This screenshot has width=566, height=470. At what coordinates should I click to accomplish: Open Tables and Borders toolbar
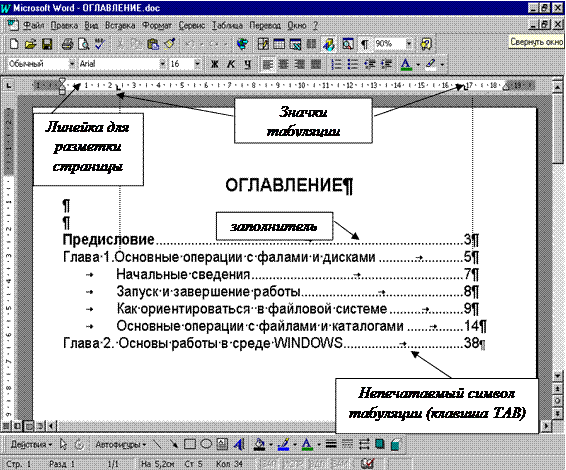(263, 44)
